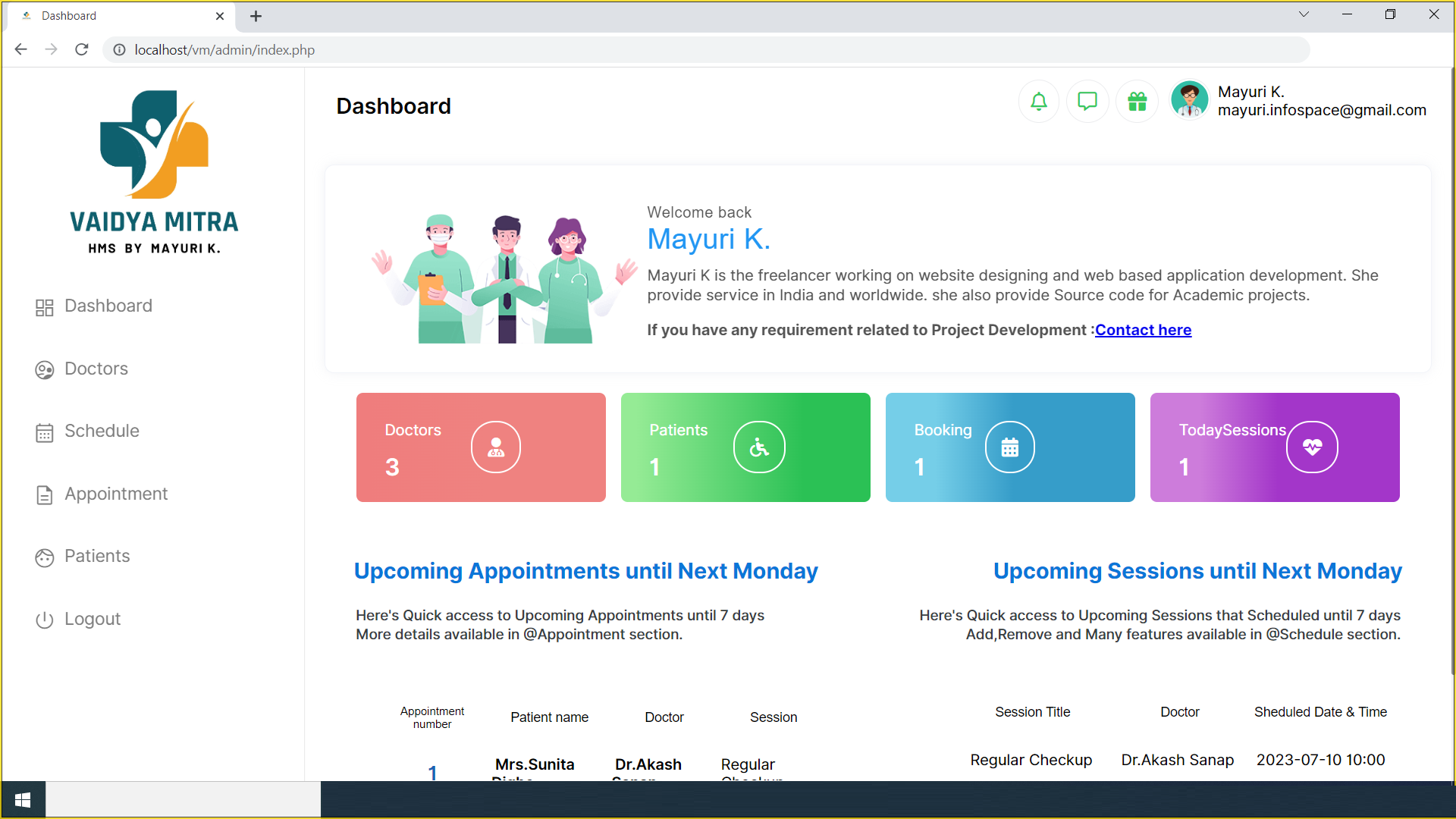Screen dimensions: 1456x819
Task: Click the site information icon in address bar
Action: (119, 50)
